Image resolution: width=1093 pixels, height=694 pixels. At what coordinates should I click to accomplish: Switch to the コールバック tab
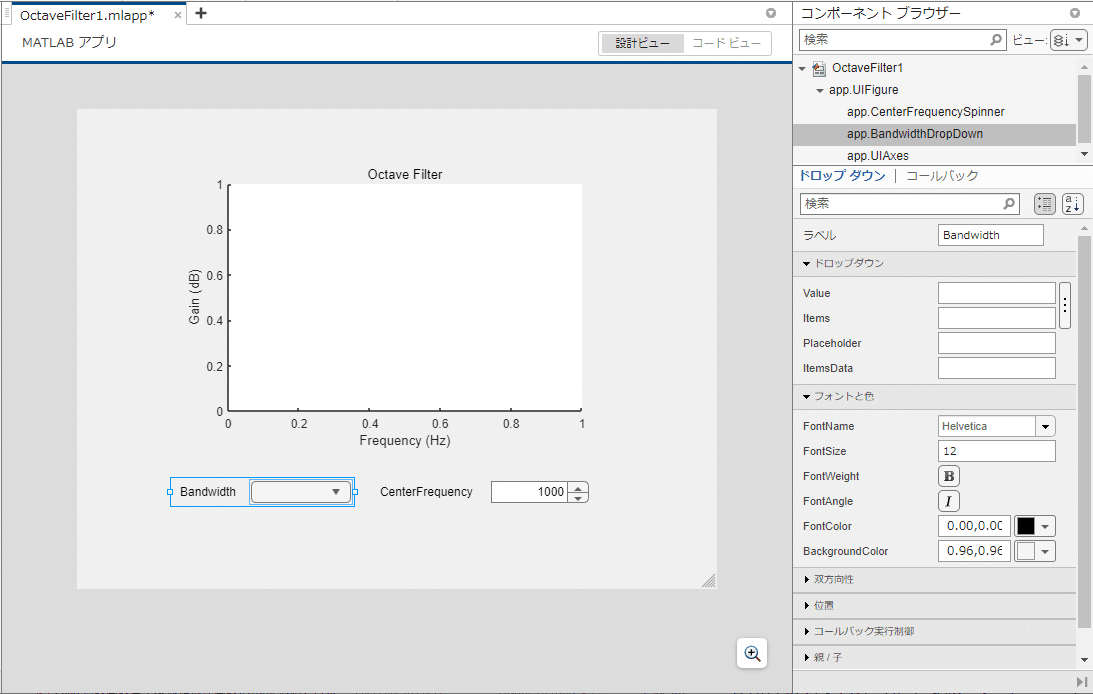pyautogui.click(x=942, y=176)
